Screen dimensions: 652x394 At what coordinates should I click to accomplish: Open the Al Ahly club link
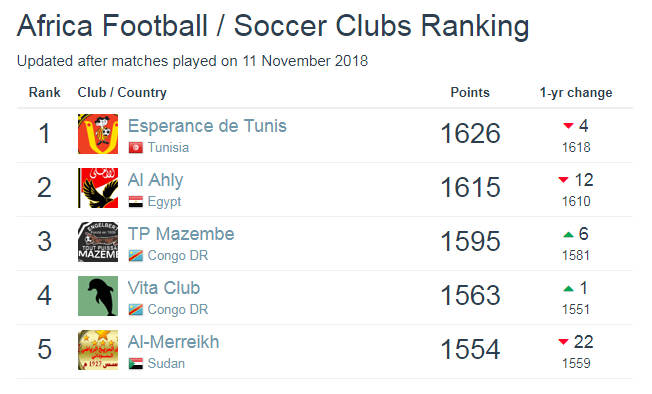(156, 180)
